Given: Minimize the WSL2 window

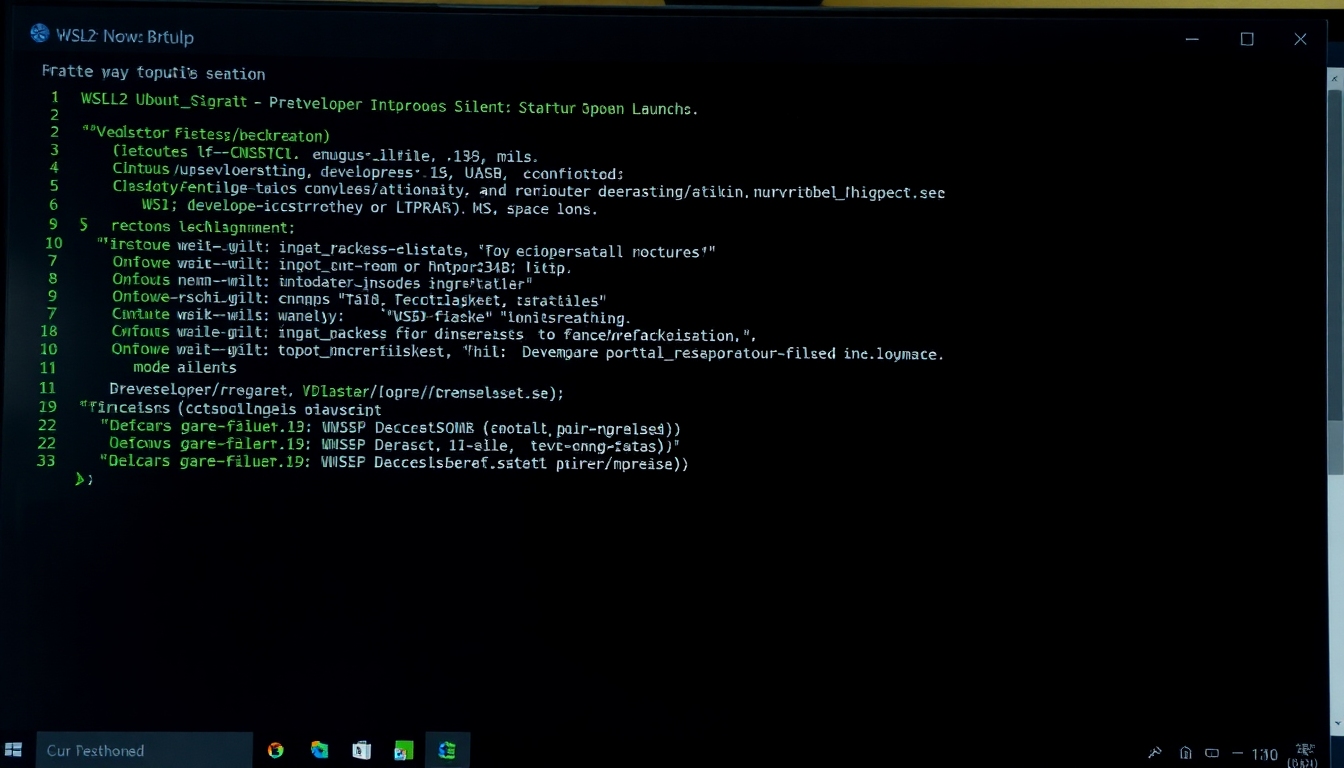Looking at the screenshot, I should click(1192, 38).
